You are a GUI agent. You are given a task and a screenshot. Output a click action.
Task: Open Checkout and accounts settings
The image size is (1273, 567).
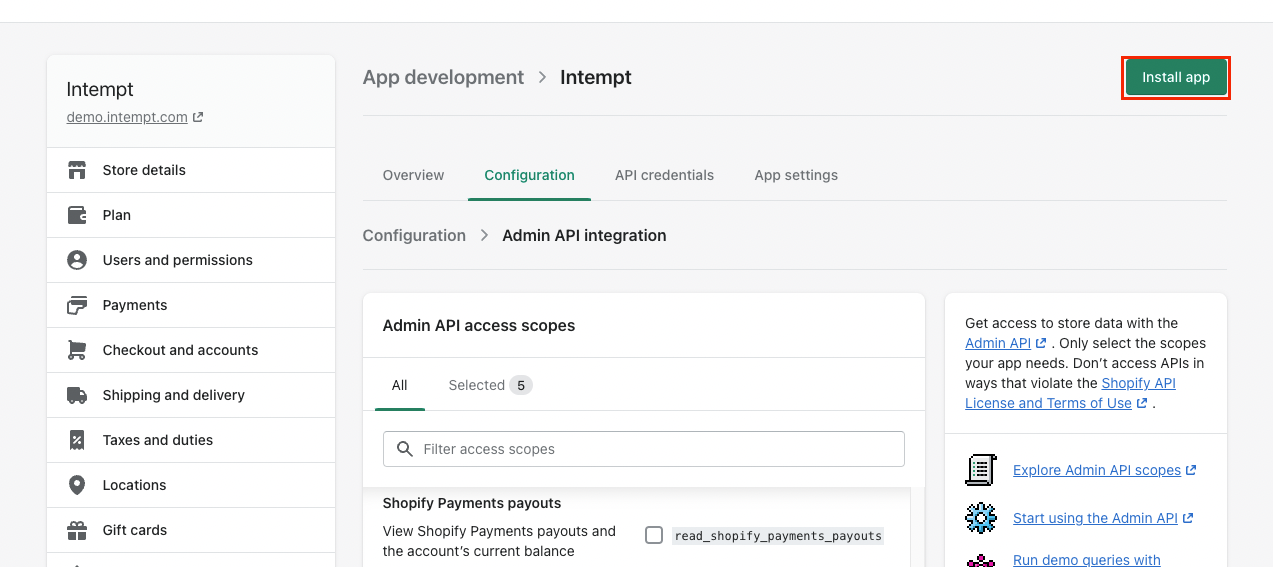[191, 350]
